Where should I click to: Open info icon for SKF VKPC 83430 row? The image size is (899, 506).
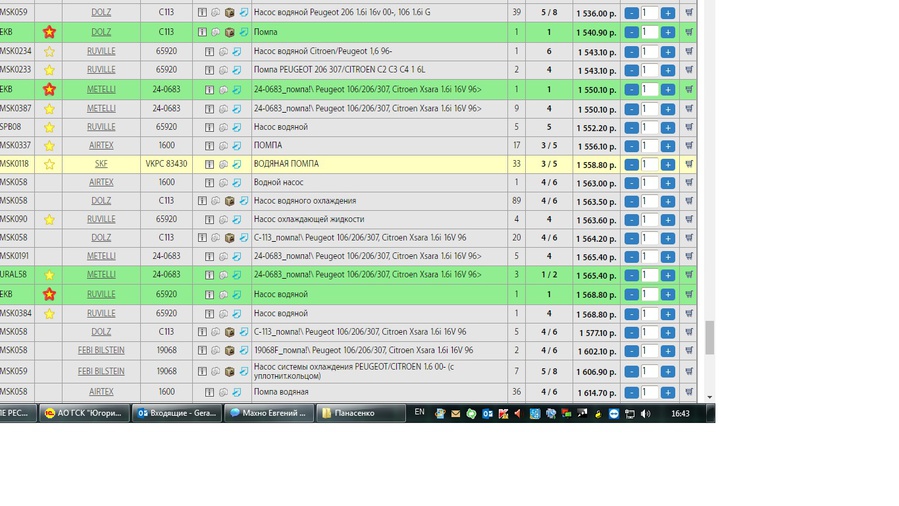click(209, 164)
